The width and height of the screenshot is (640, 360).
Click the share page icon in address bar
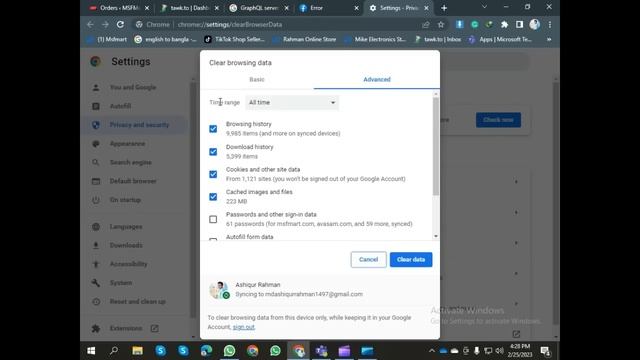pyautogui.click(x=426, y=24)
